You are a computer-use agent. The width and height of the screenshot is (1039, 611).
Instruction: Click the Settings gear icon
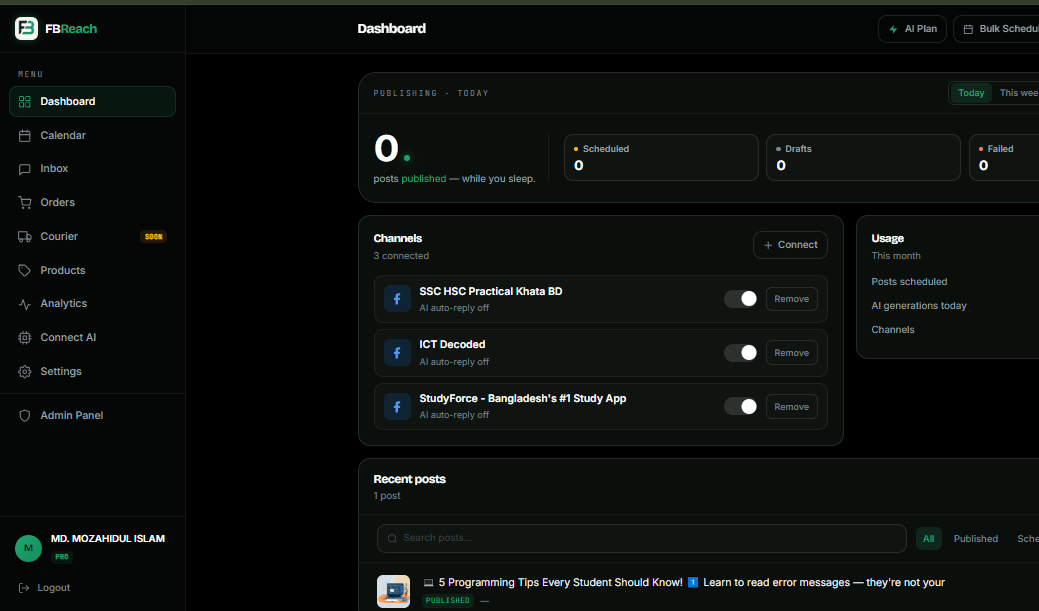pos(25,372)
